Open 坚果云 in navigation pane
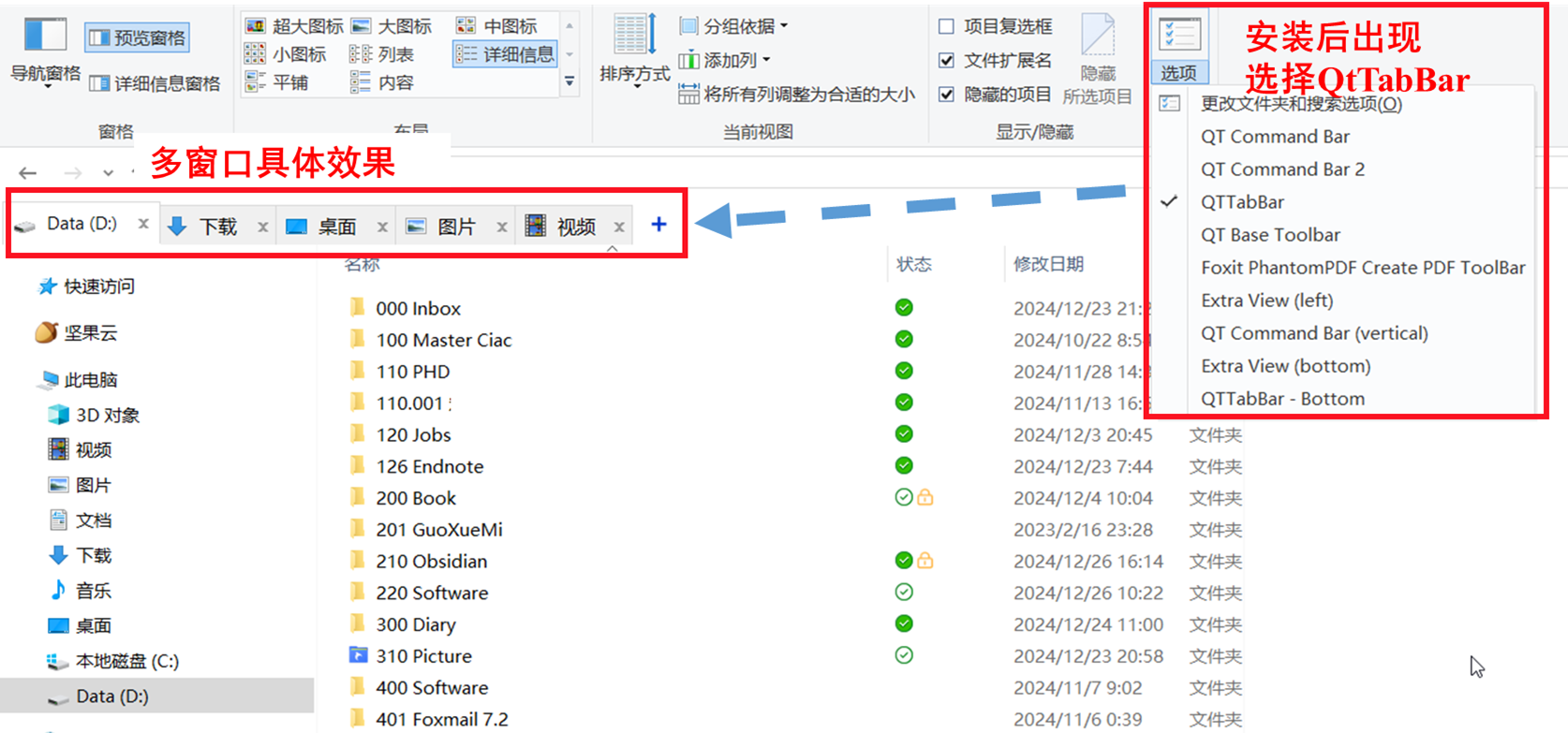This screenshot has height=733, width=1568. 76,332
